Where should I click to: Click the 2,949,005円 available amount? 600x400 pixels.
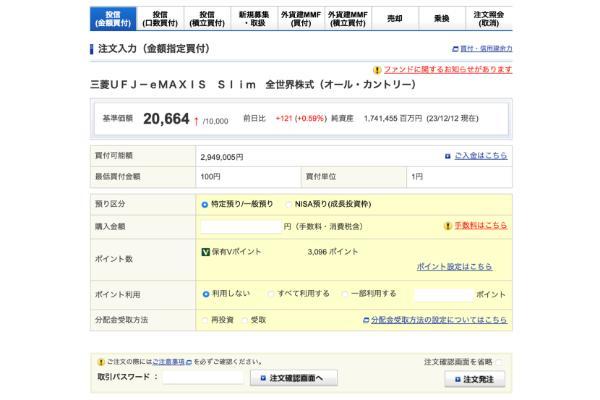[222, 157]
